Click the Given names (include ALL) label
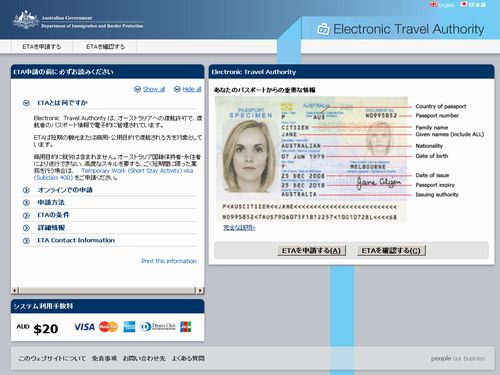The image size is (500, 375). [x=450, y=134]
